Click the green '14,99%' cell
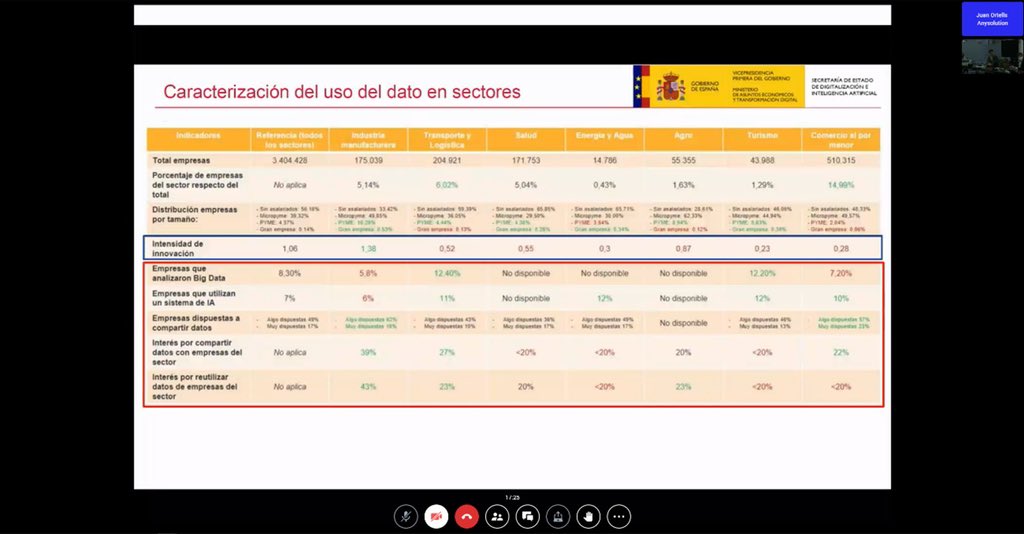This screenshot has width=1024, height=534. click(x=840, y=185)
